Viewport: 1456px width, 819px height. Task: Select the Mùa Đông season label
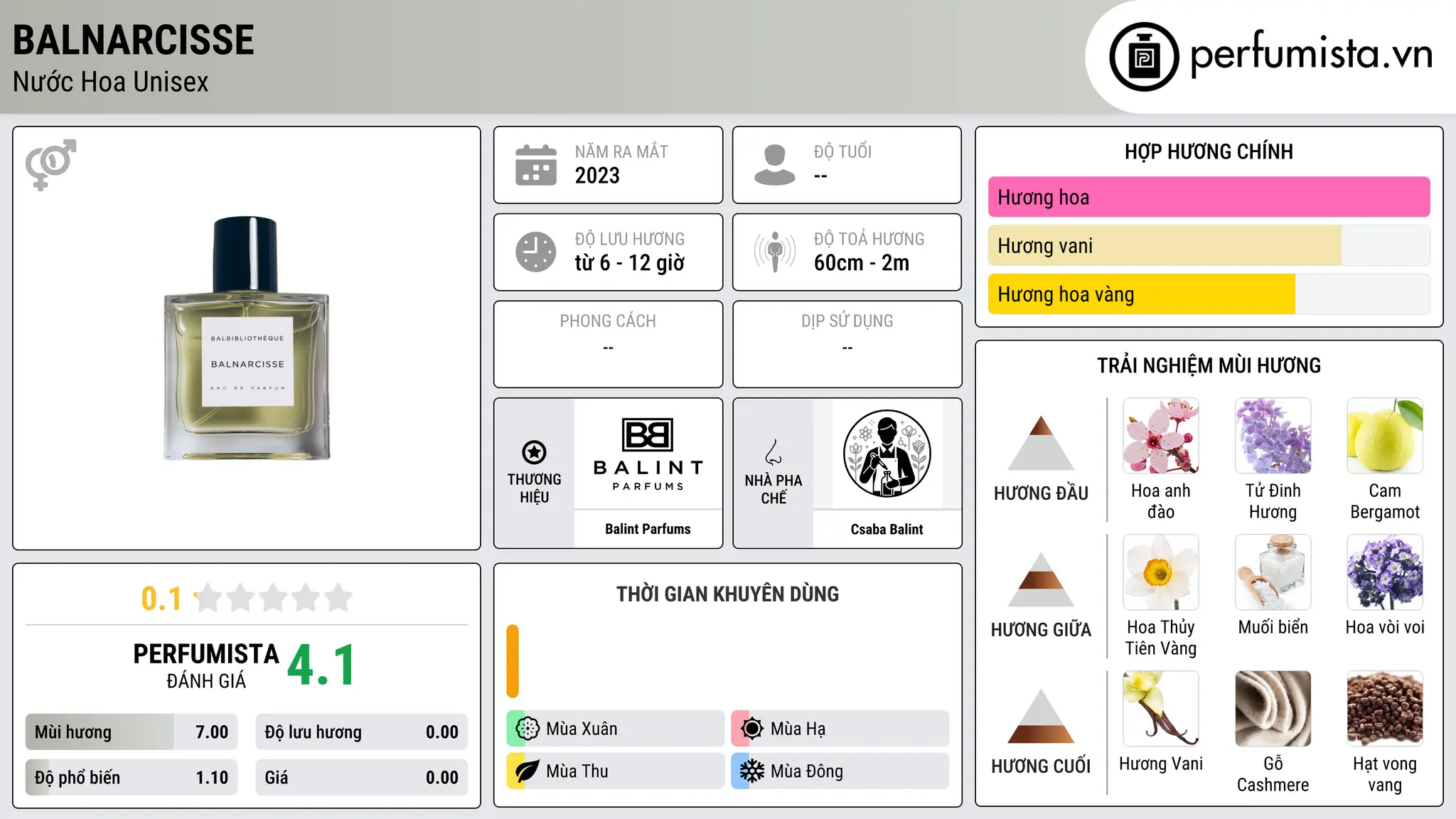(807, 771)
